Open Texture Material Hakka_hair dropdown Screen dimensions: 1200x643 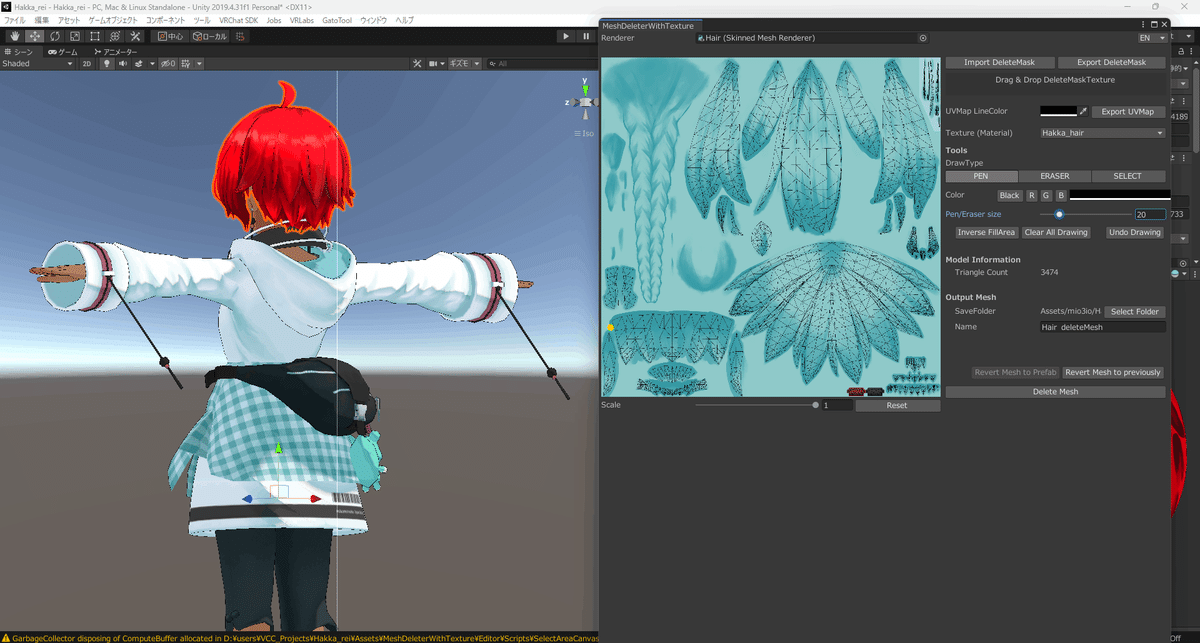tap(1102, 132)
